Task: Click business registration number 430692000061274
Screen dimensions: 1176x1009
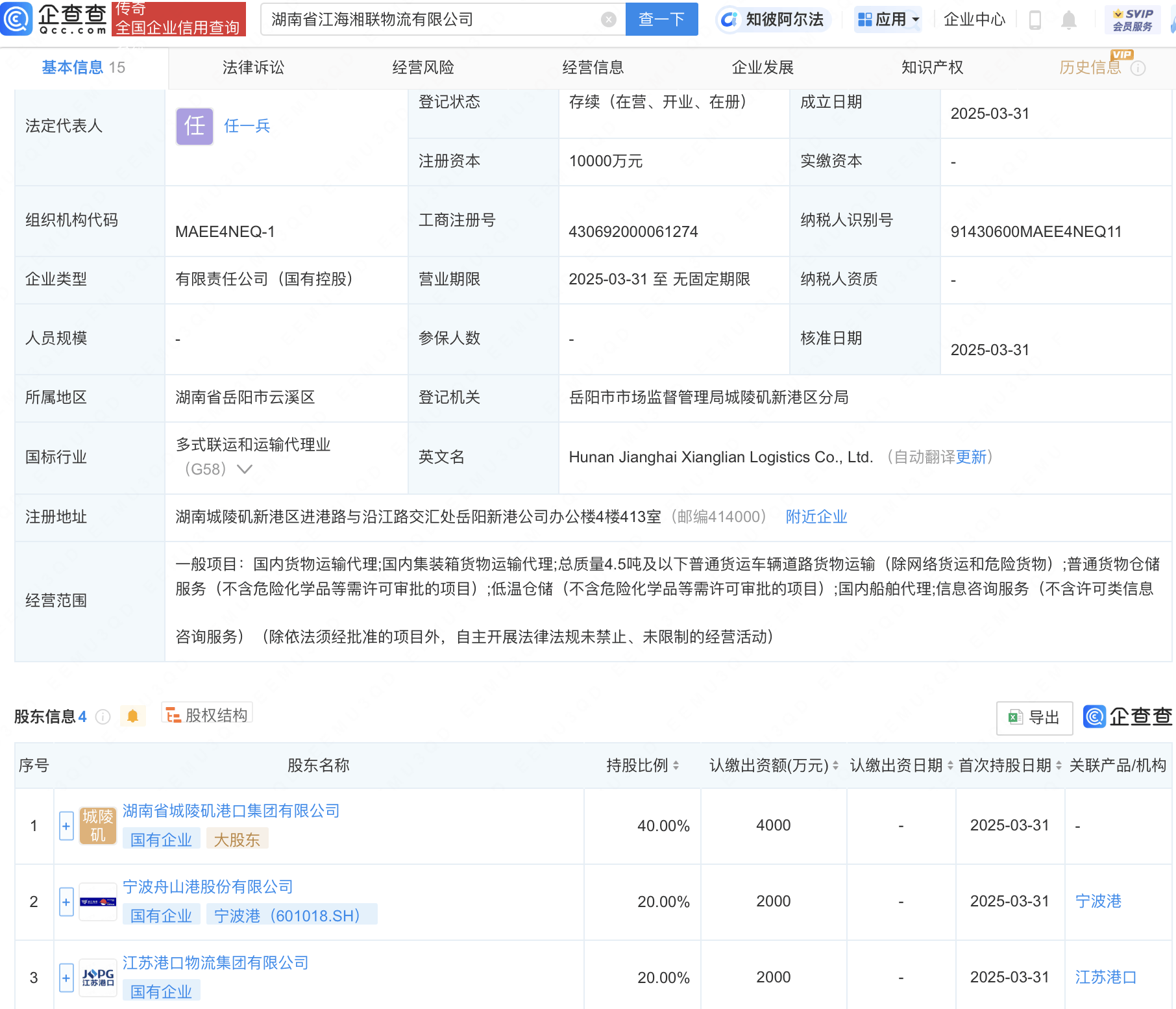Action: pos(633,232)
